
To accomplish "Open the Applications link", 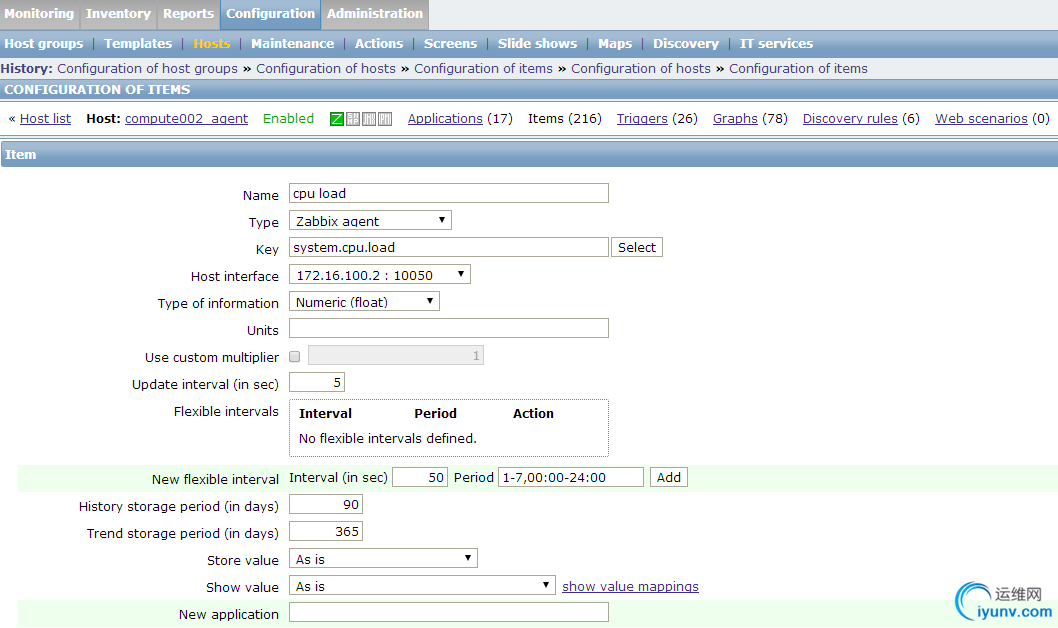I will pos(445,119).
